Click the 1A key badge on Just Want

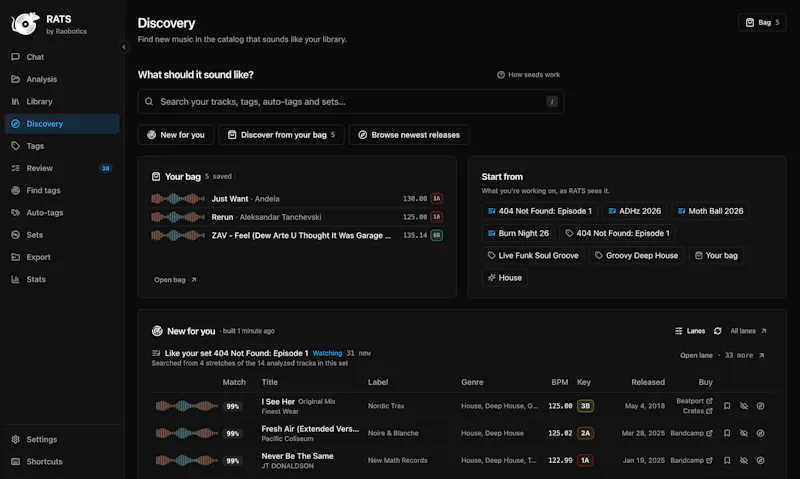[x=437, y=198]
